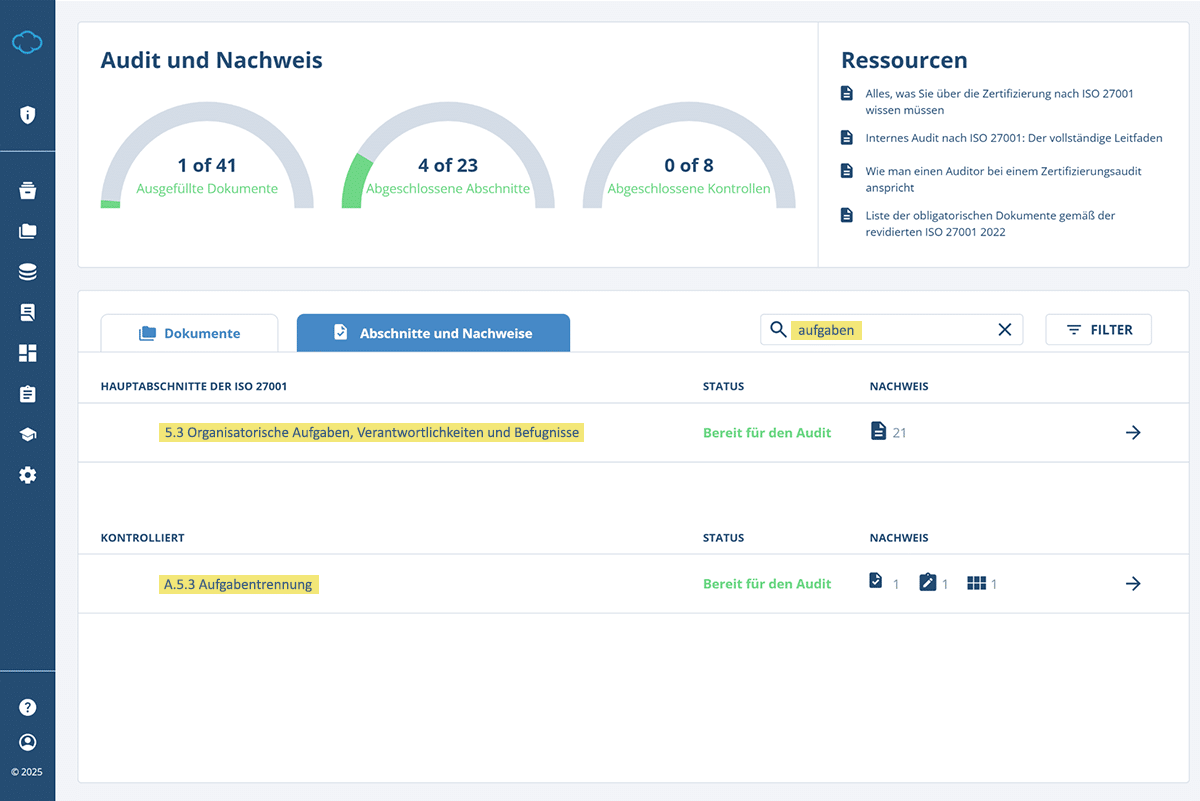Open the shield security icon in sidebar
Image resolution: width=1200 pixels, height=801 pixels.
point(27,114)
